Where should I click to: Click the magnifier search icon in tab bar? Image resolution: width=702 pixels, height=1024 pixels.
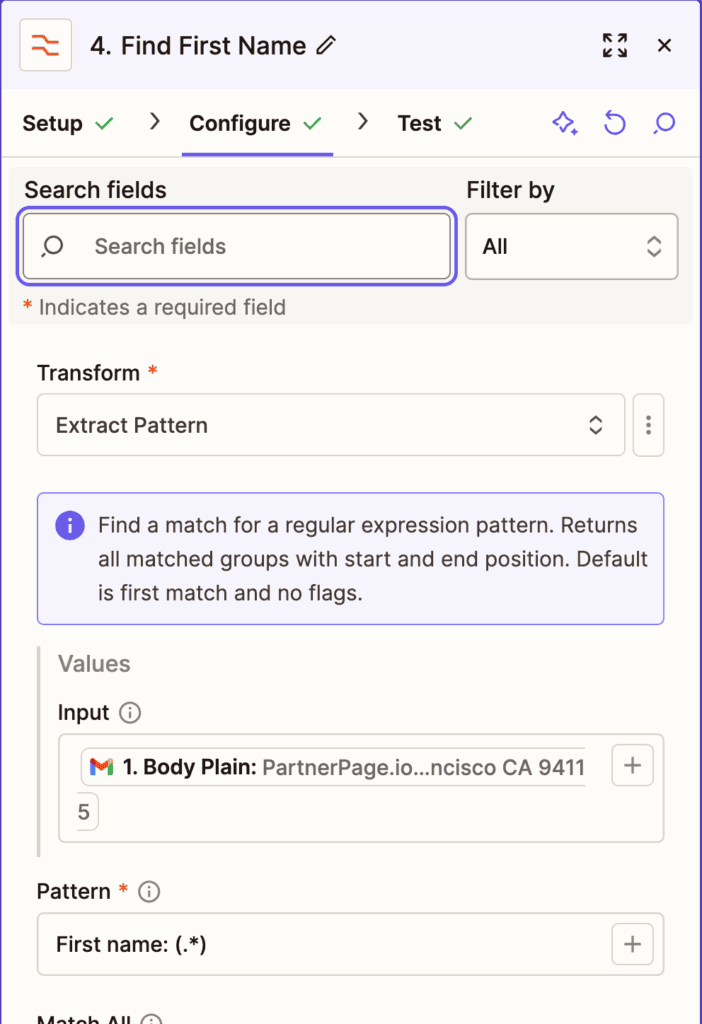664,123
